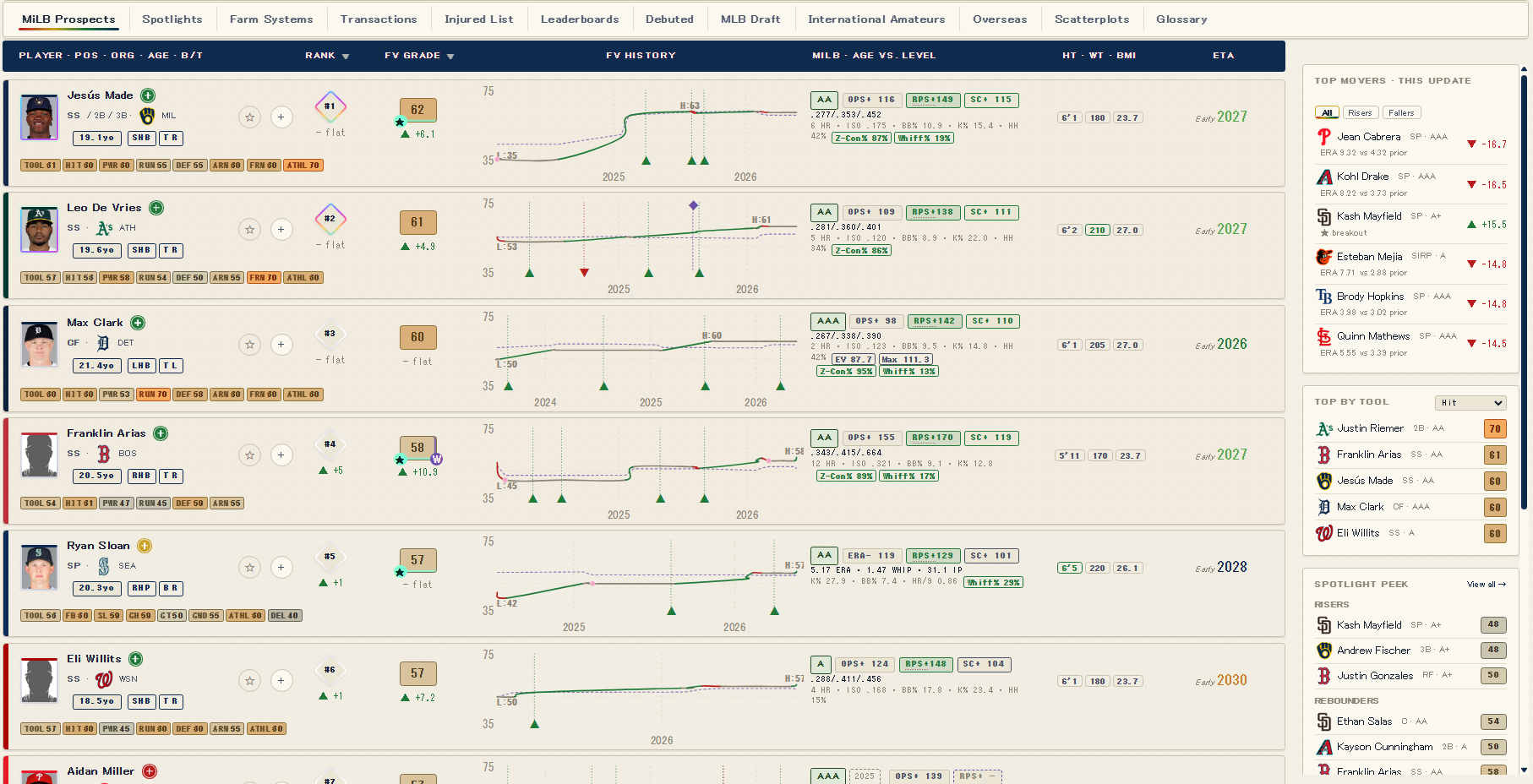Sort by the RANK column arrow
Screen dimensions: 1533x784
pyautogui.click(x=346, y=57)
